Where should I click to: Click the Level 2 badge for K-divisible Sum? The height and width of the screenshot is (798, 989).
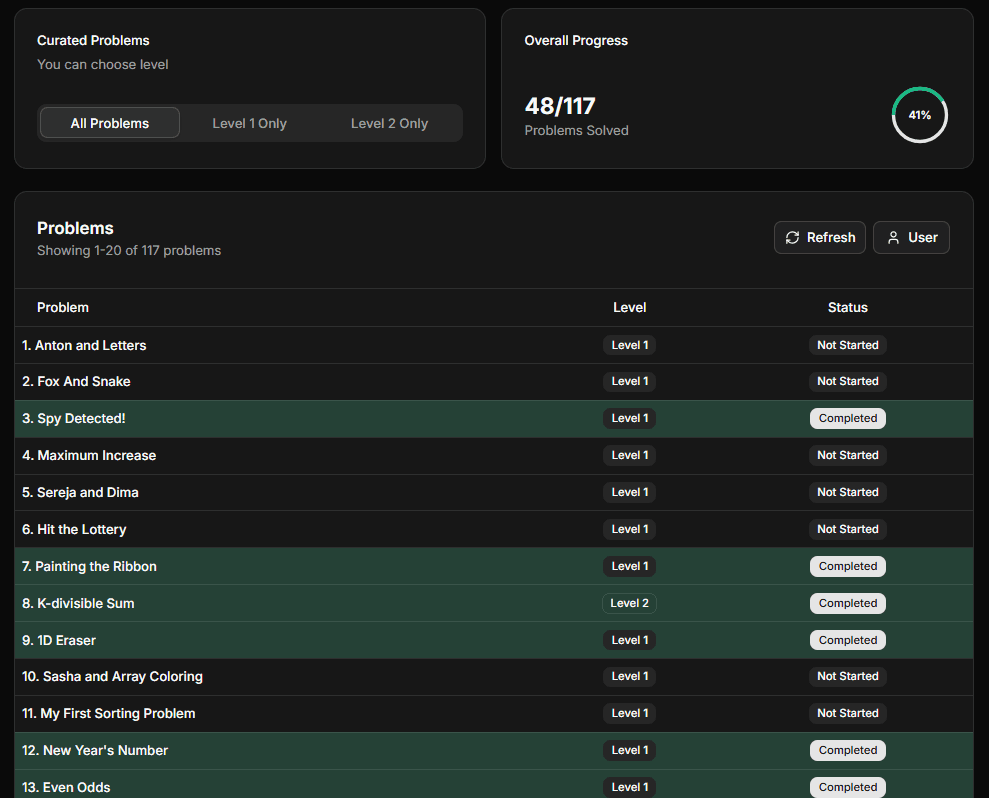click(x=629, y=603)
